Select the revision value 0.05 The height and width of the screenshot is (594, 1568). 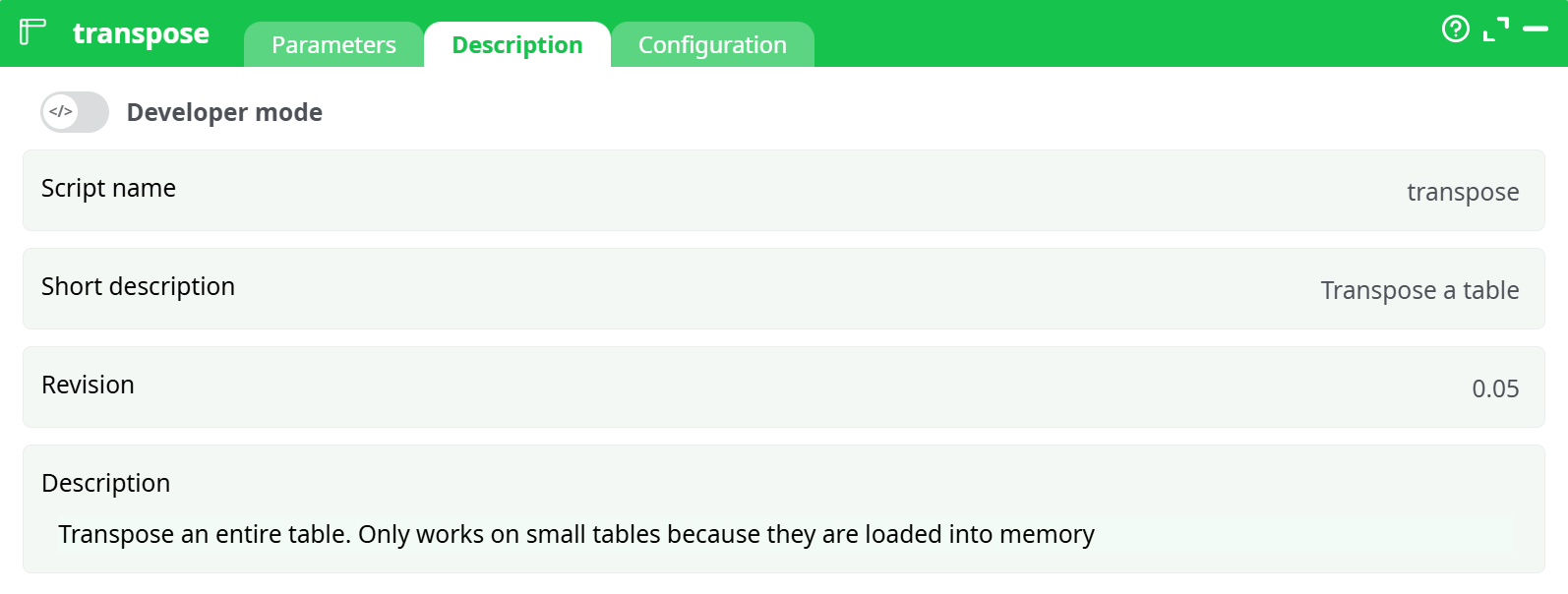tap(1494, 389)
